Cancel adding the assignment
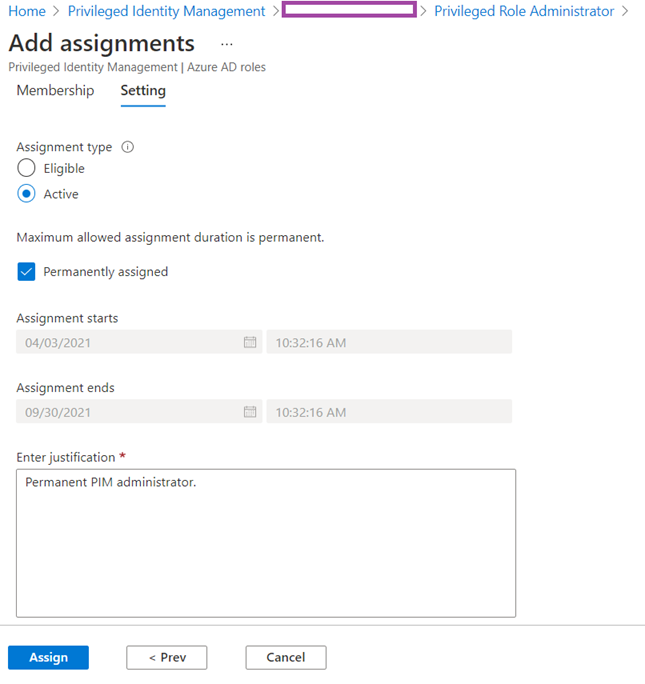This screenshot has height=684, width=645. tap(286, 657)
